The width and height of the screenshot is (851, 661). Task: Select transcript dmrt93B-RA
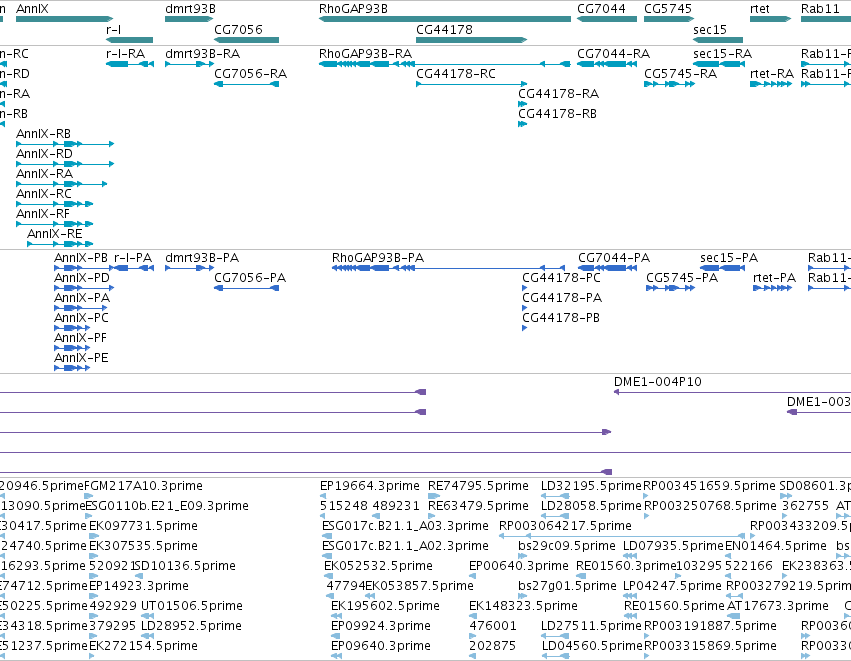point(189,64)
